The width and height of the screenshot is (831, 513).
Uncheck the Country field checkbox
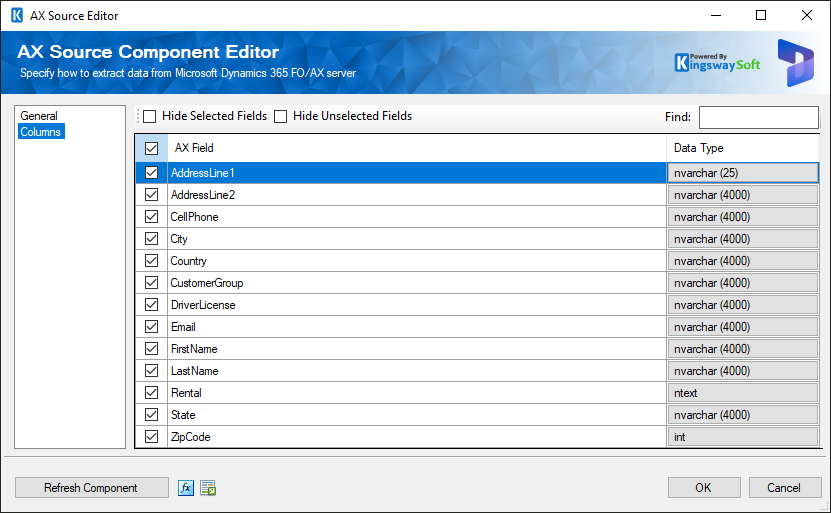(x=152, y=261)
